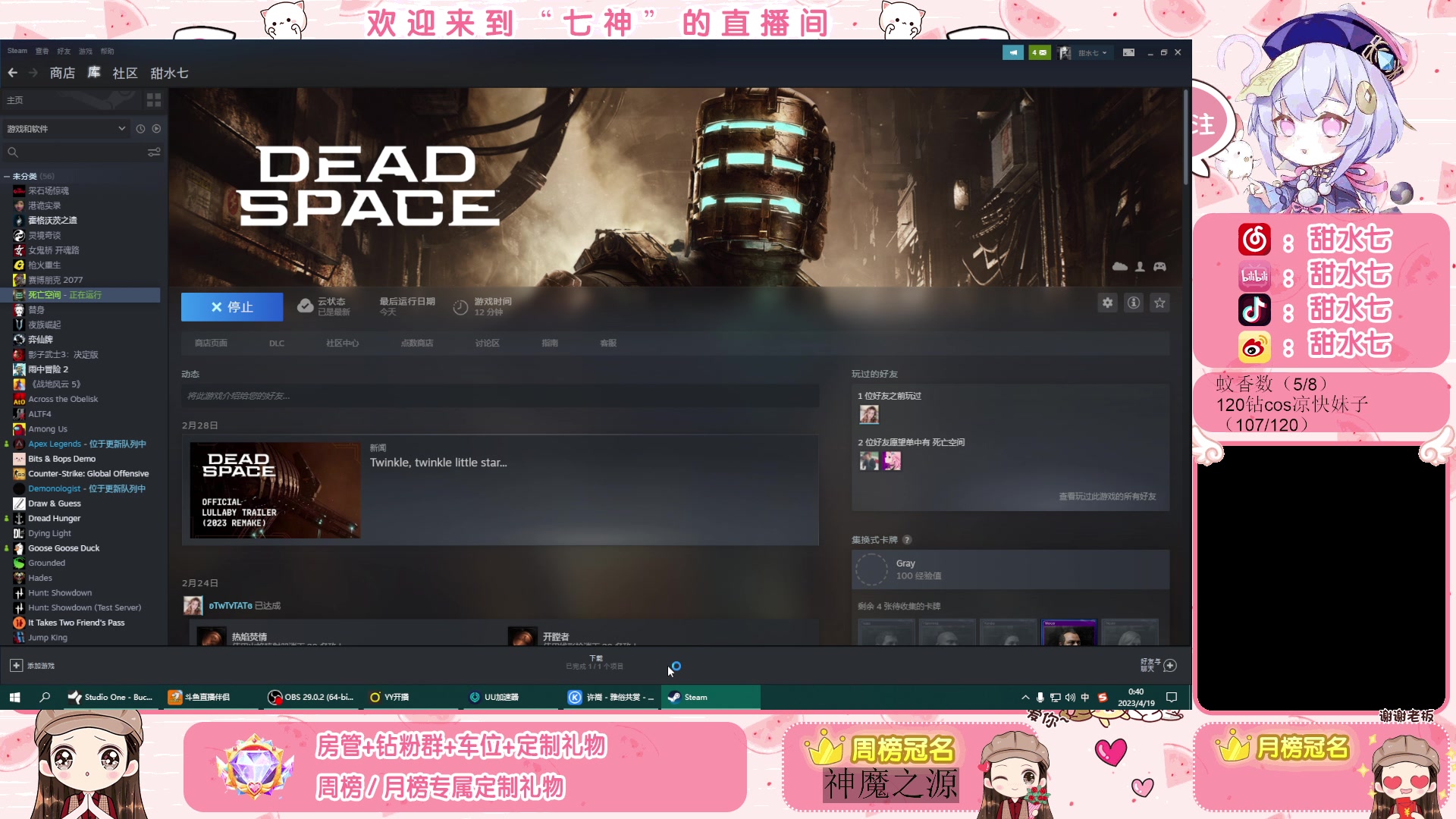This screenshot has width=1456, height=819.
Task: Open the 点数商店 link
Action: coord(417,344)
